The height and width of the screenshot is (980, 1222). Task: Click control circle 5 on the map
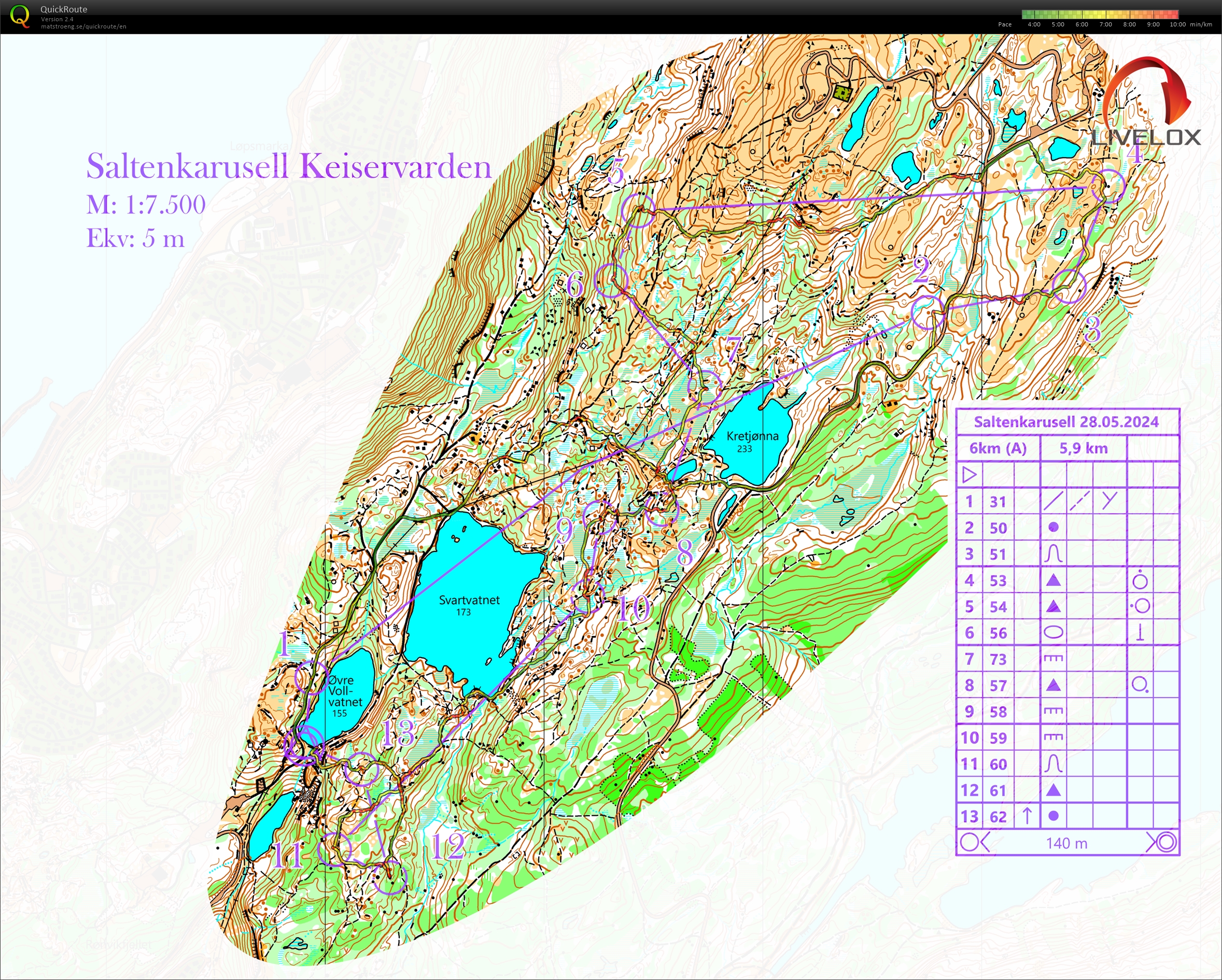(638, 210)
